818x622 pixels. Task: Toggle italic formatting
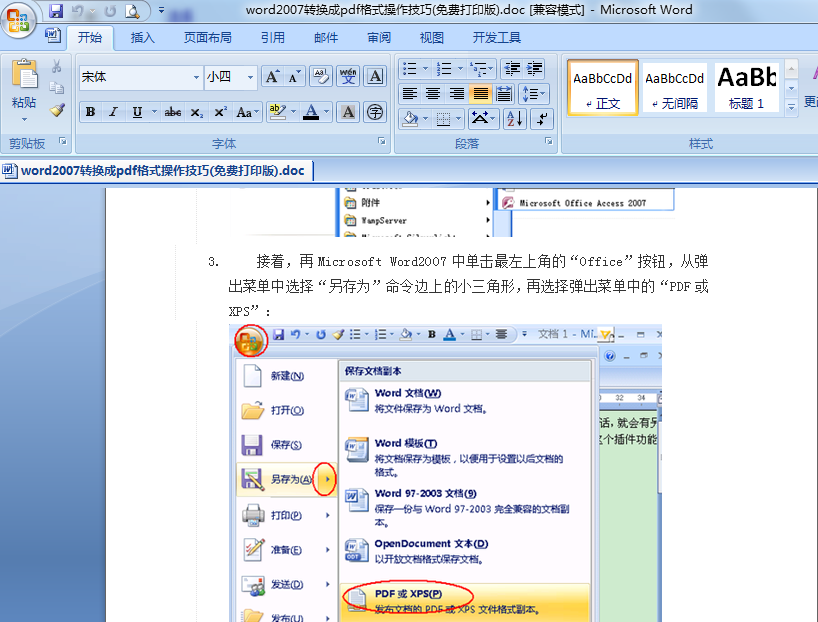pyautogui.click(x=113, y=112)
